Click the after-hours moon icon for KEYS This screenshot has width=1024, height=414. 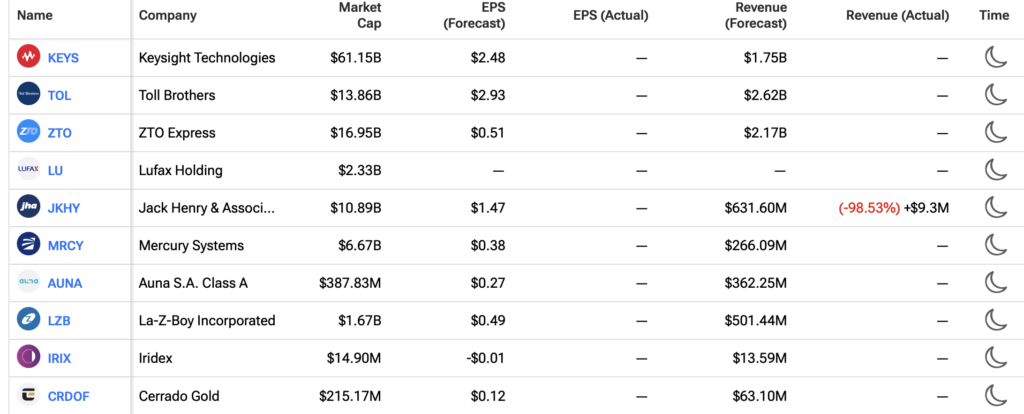coord(994,57)
